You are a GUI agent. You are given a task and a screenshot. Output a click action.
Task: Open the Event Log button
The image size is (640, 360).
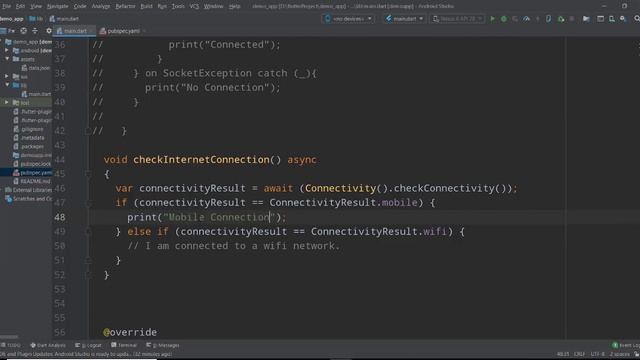point(627,345)
